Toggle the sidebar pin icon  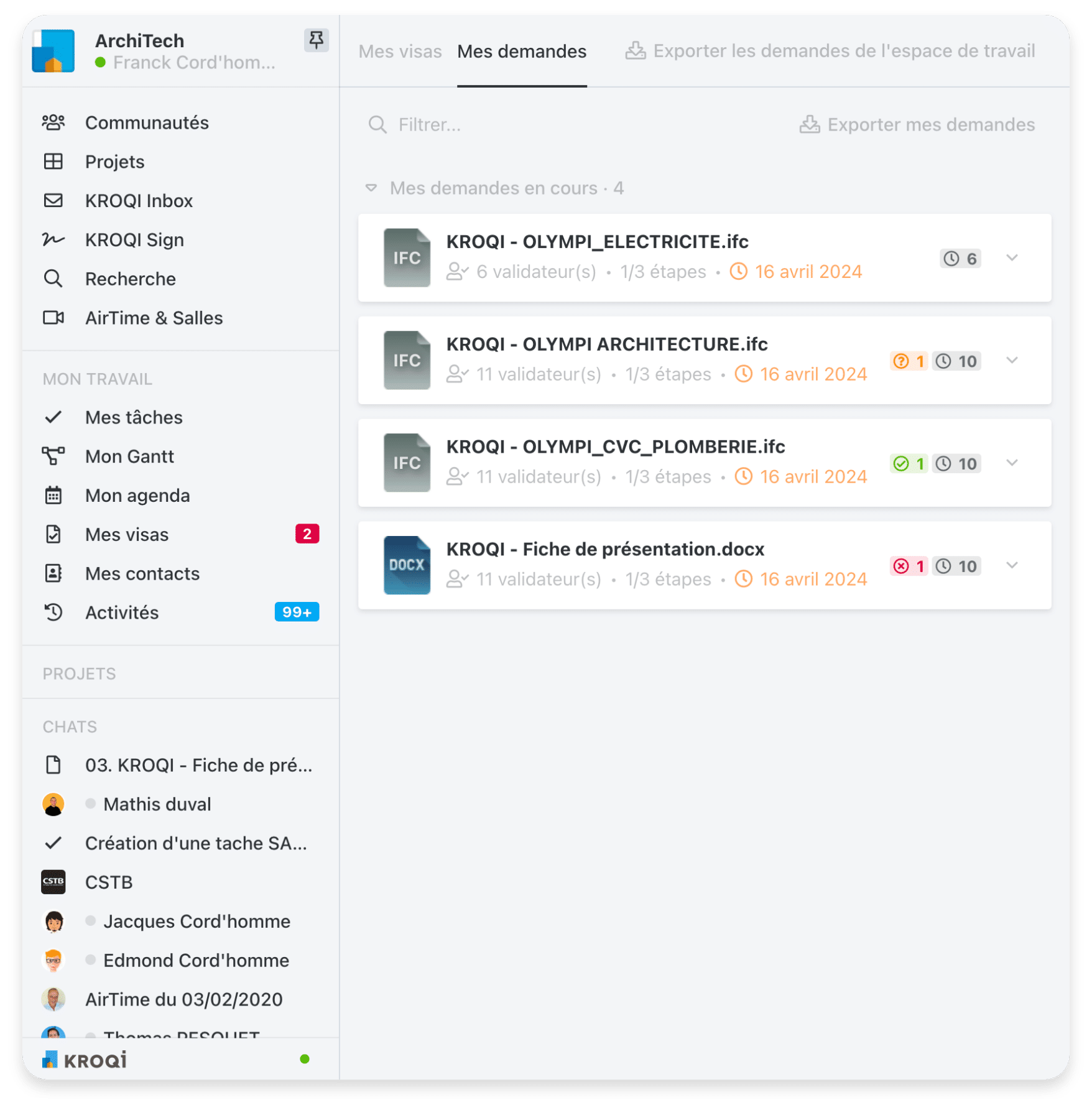(316, 40)
